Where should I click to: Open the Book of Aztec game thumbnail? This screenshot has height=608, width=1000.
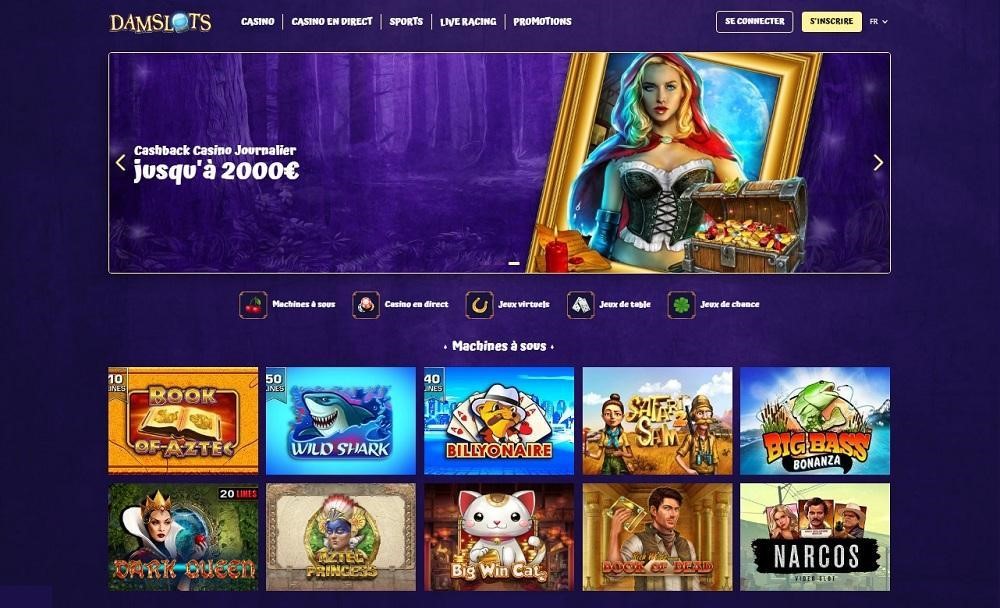183,420
